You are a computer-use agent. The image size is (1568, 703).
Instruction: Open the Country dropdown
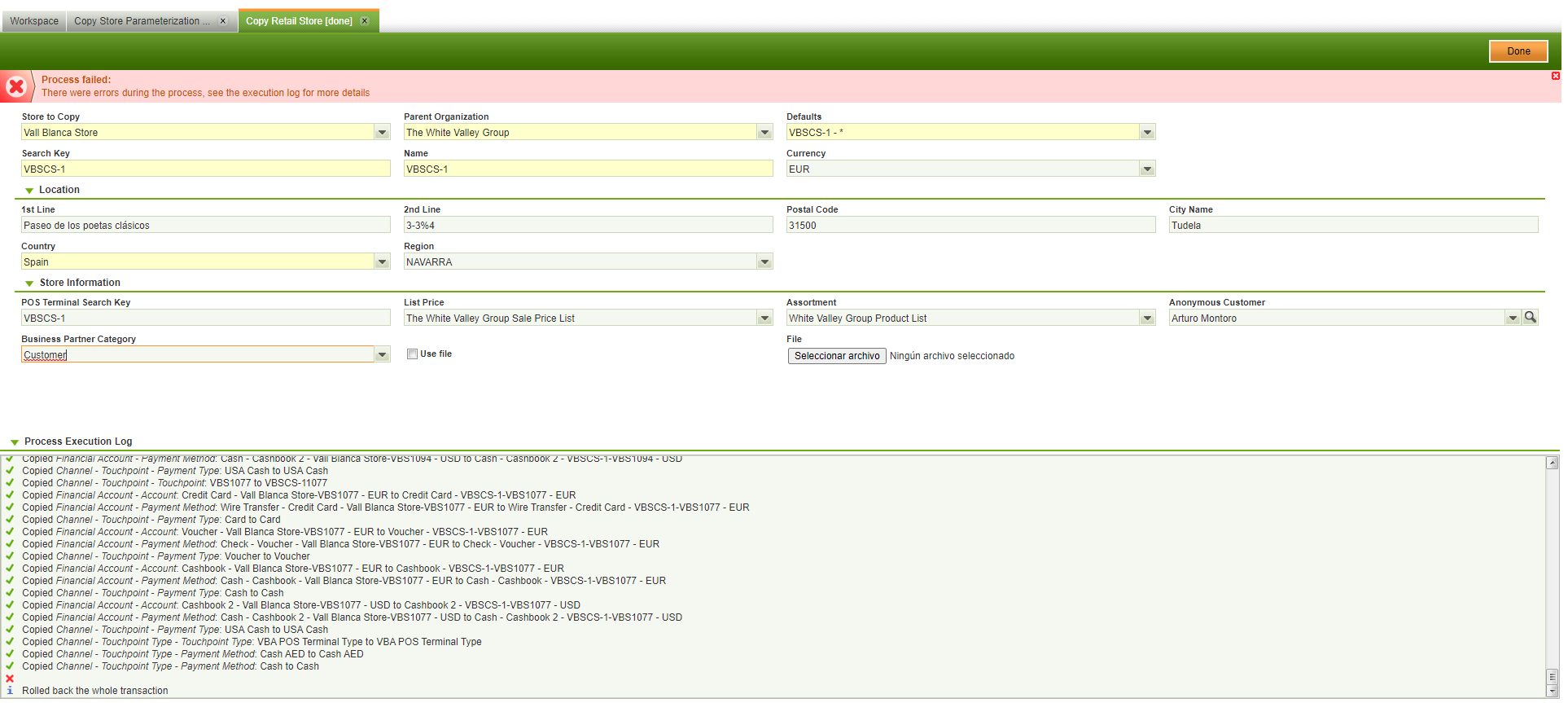pyautogui.click(x=382, y=262)
